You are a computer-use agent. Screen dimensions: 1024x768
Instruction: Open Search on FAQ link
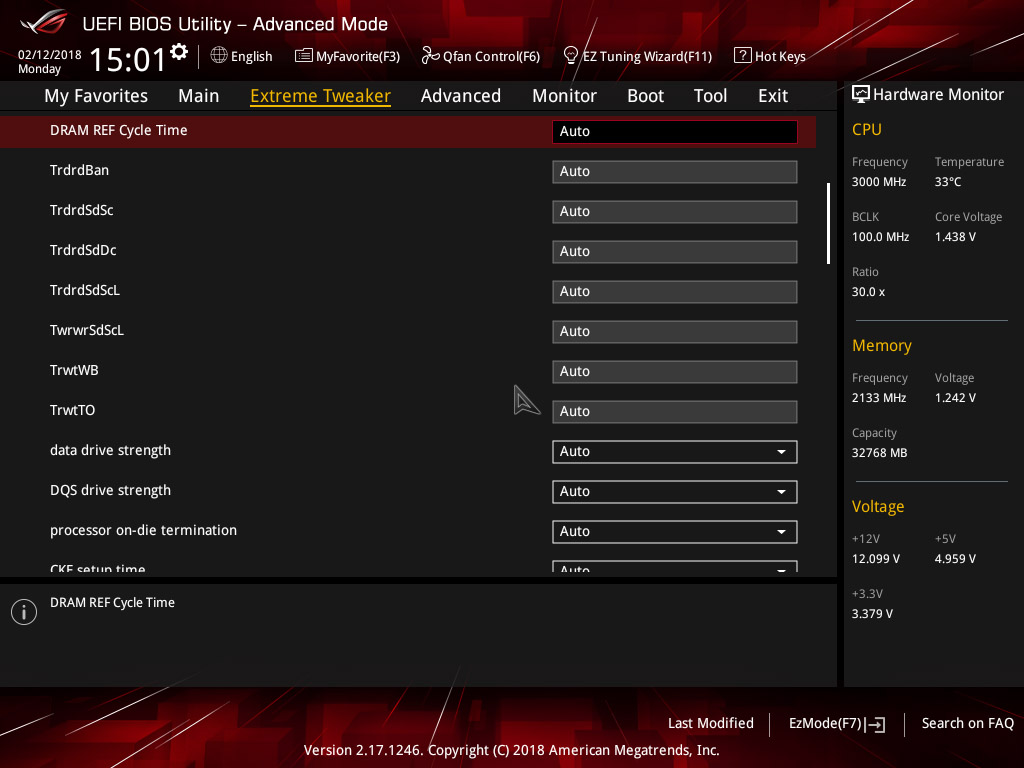(967, 724)
